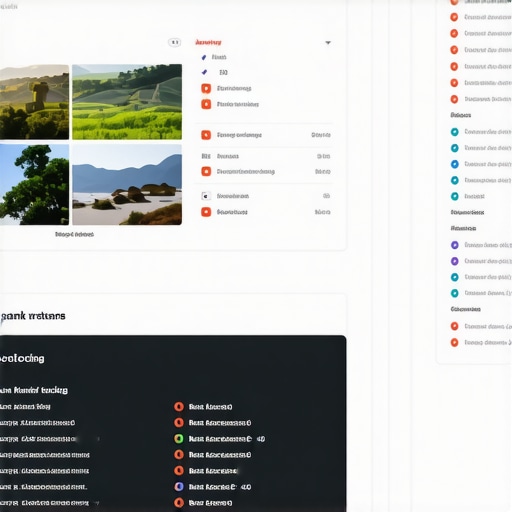Viewport: 512px width, 512px height.
Task: Open the rocky lakeshore with mountains thumbnail
Action: [127, 185]
